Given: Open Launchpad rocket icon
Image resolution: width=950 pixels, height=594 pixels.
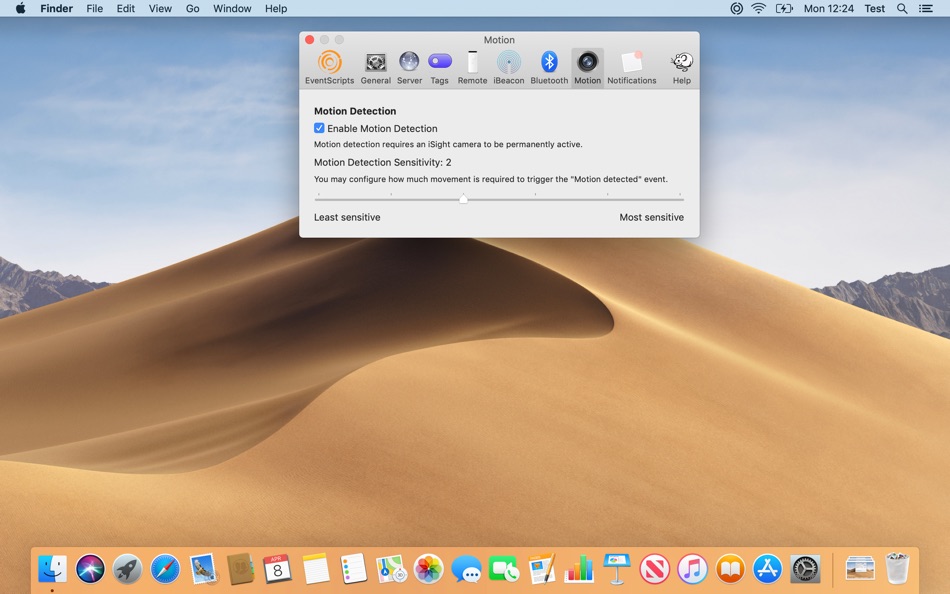Looking at the screenshot, I should tap(127, 569).
